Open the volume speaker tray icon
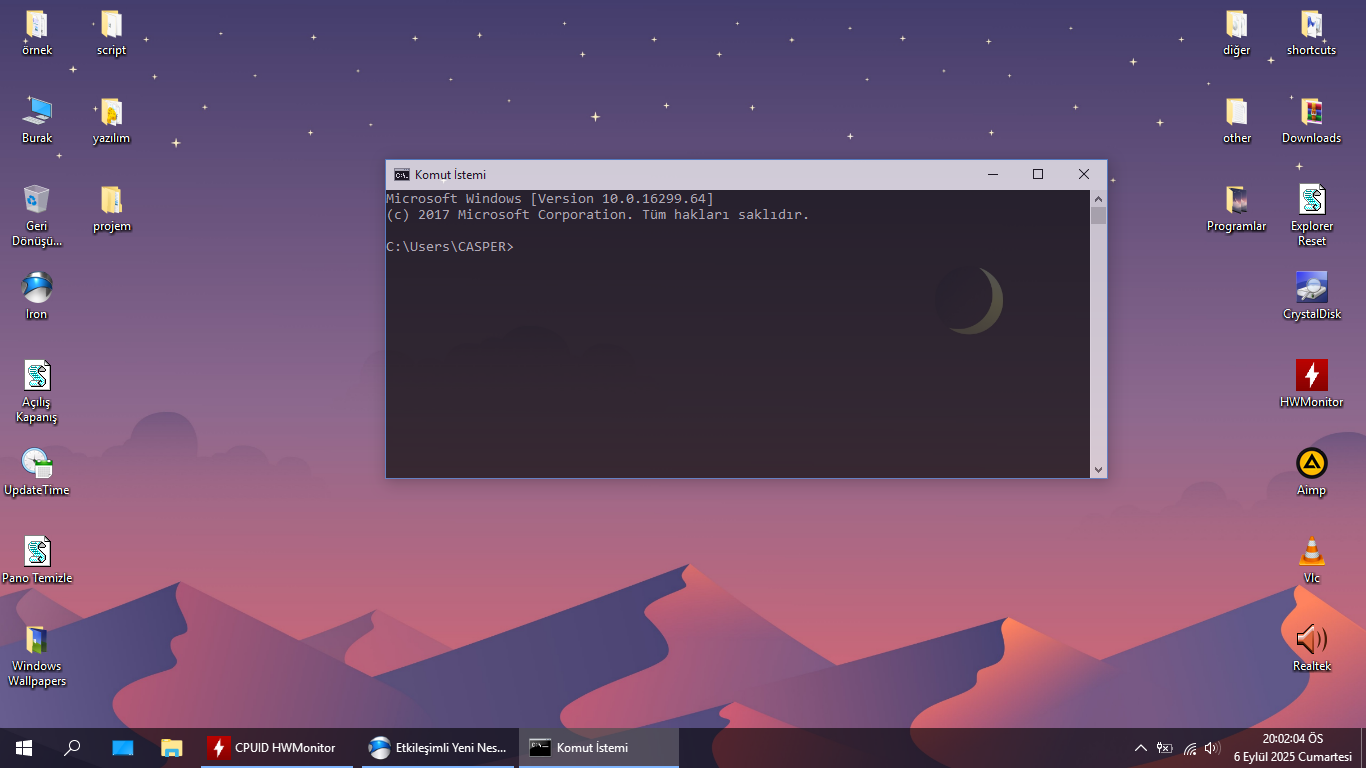This screenshot has height=768, width=1366. point(1213,748)
